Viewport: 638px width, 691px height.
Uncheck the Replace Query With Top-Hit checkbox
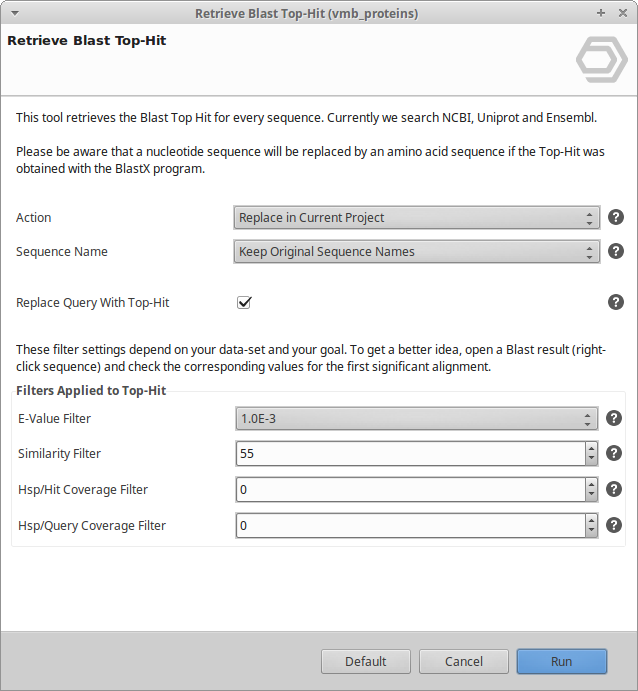pos(244,302)
